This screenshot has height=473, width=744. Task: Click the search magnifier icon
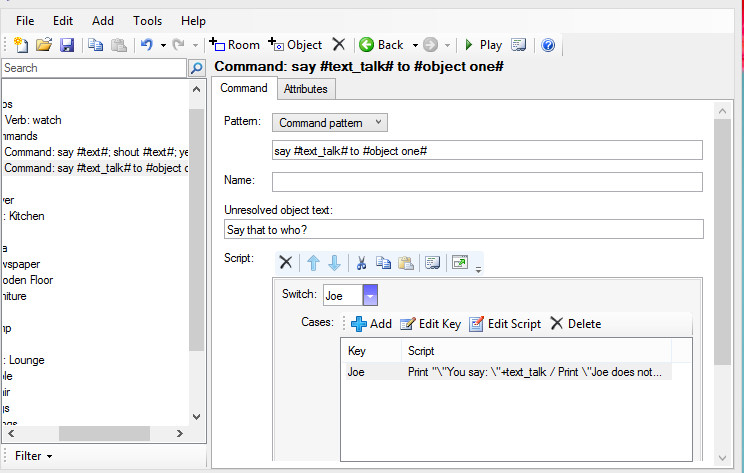(x=197, y=68)
